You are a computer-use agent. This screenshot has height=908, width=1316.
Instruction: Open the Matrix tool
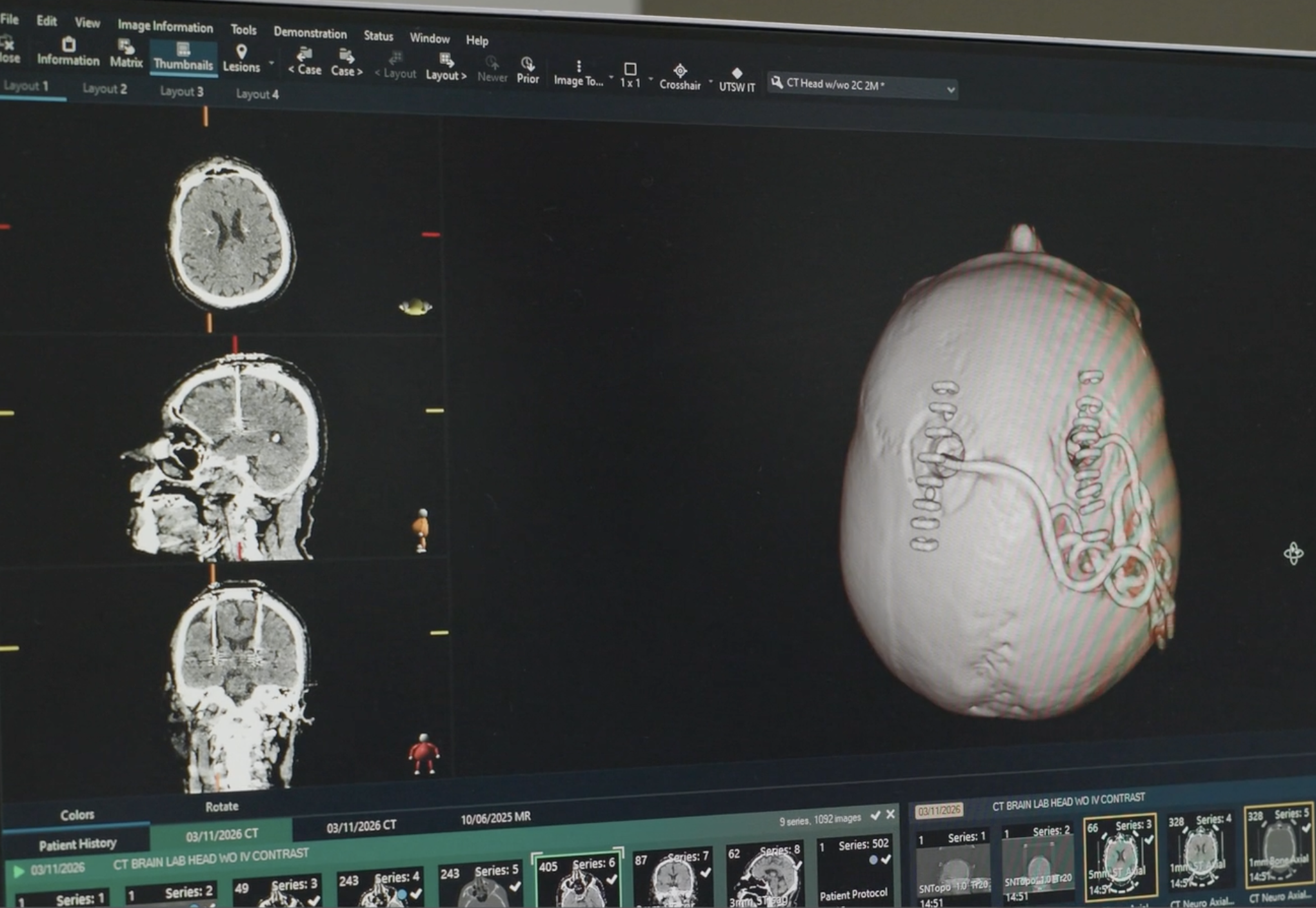pyautogui.click(x=125, y=55)
